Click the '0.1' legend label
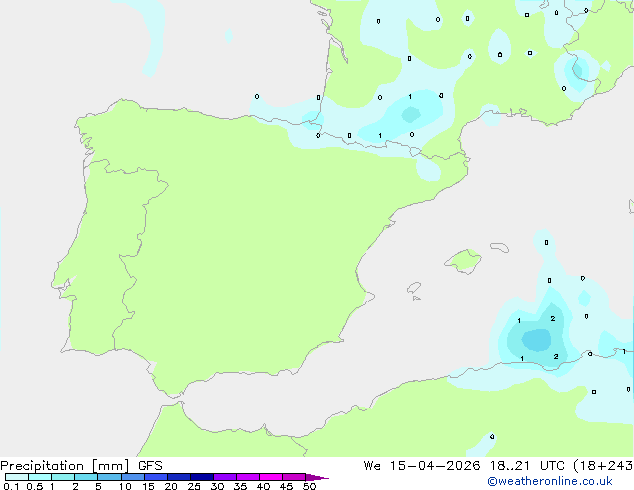 point(11,486)
